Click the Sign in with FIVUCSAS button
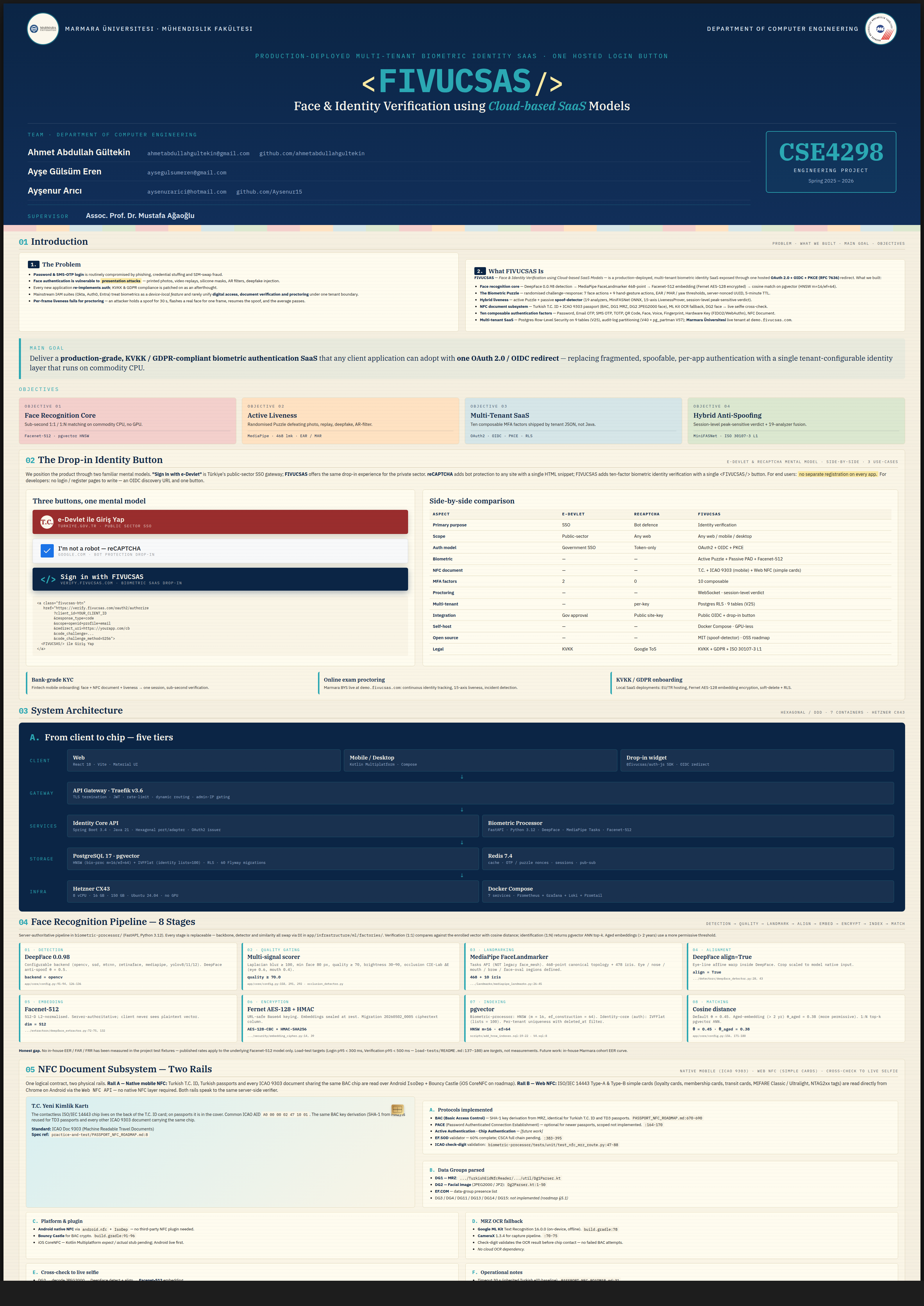This screenshot has height=1306, width=924. (x=220, y=579)
